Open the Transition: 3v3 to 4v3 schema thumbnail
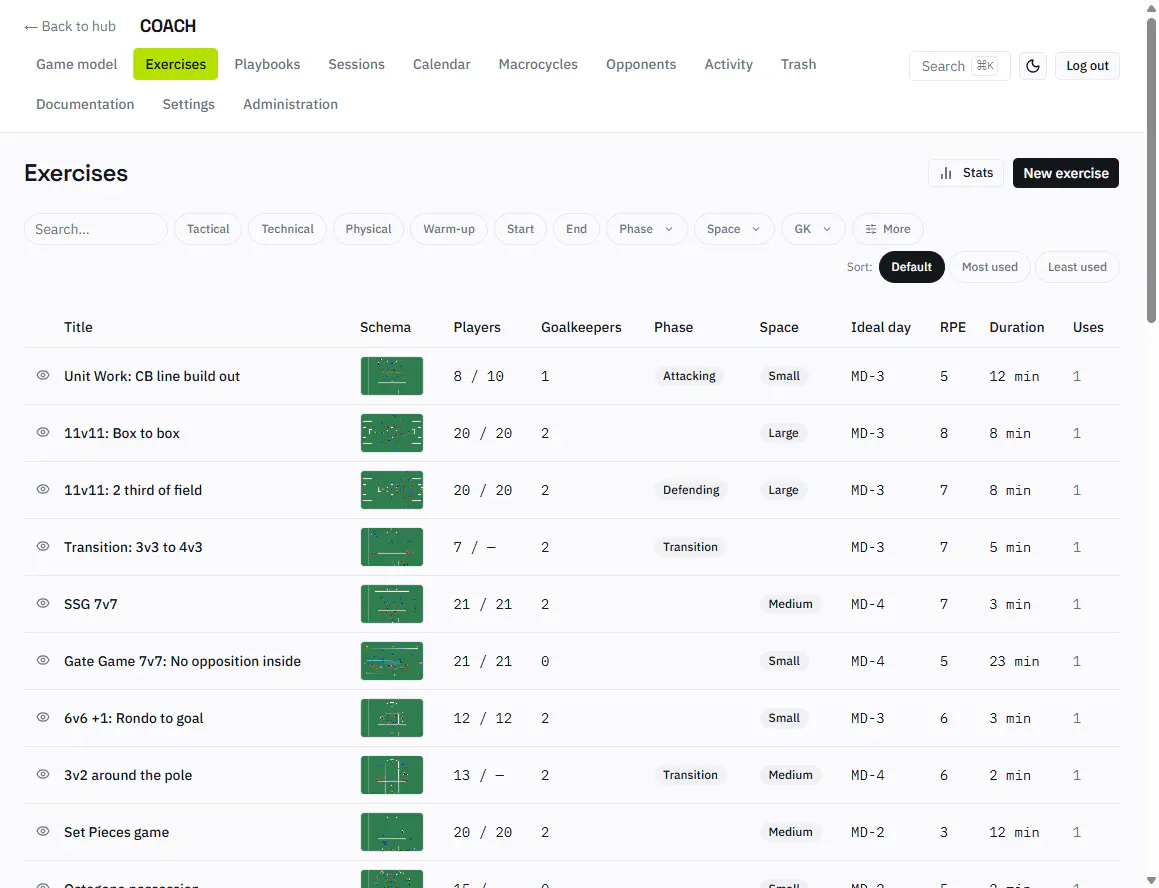Image resolution: width=1159 pixels, height=888 pixels. 392,546
